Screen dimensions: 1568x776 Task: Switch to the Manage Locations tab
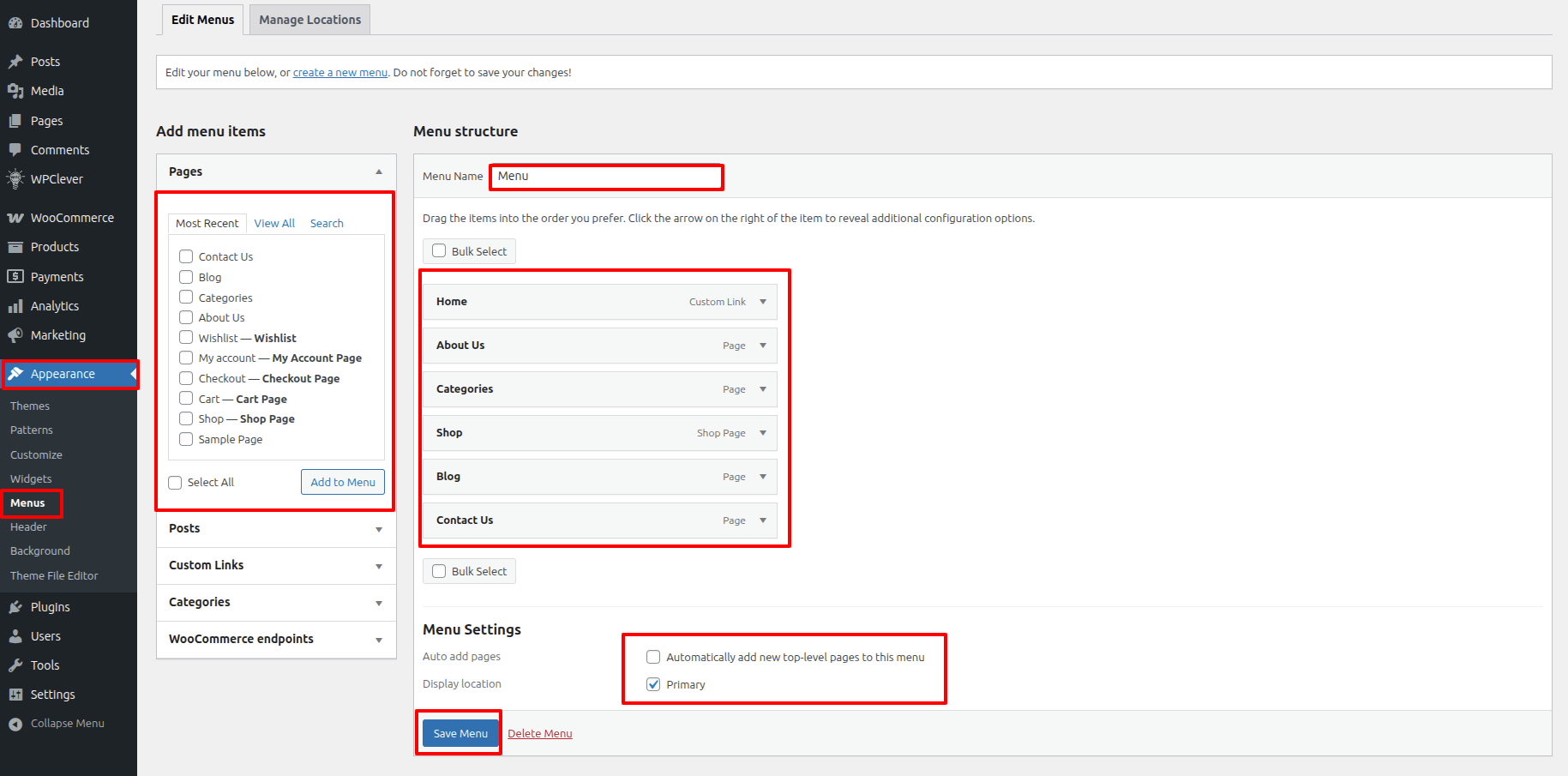click(x=309, y=20)
